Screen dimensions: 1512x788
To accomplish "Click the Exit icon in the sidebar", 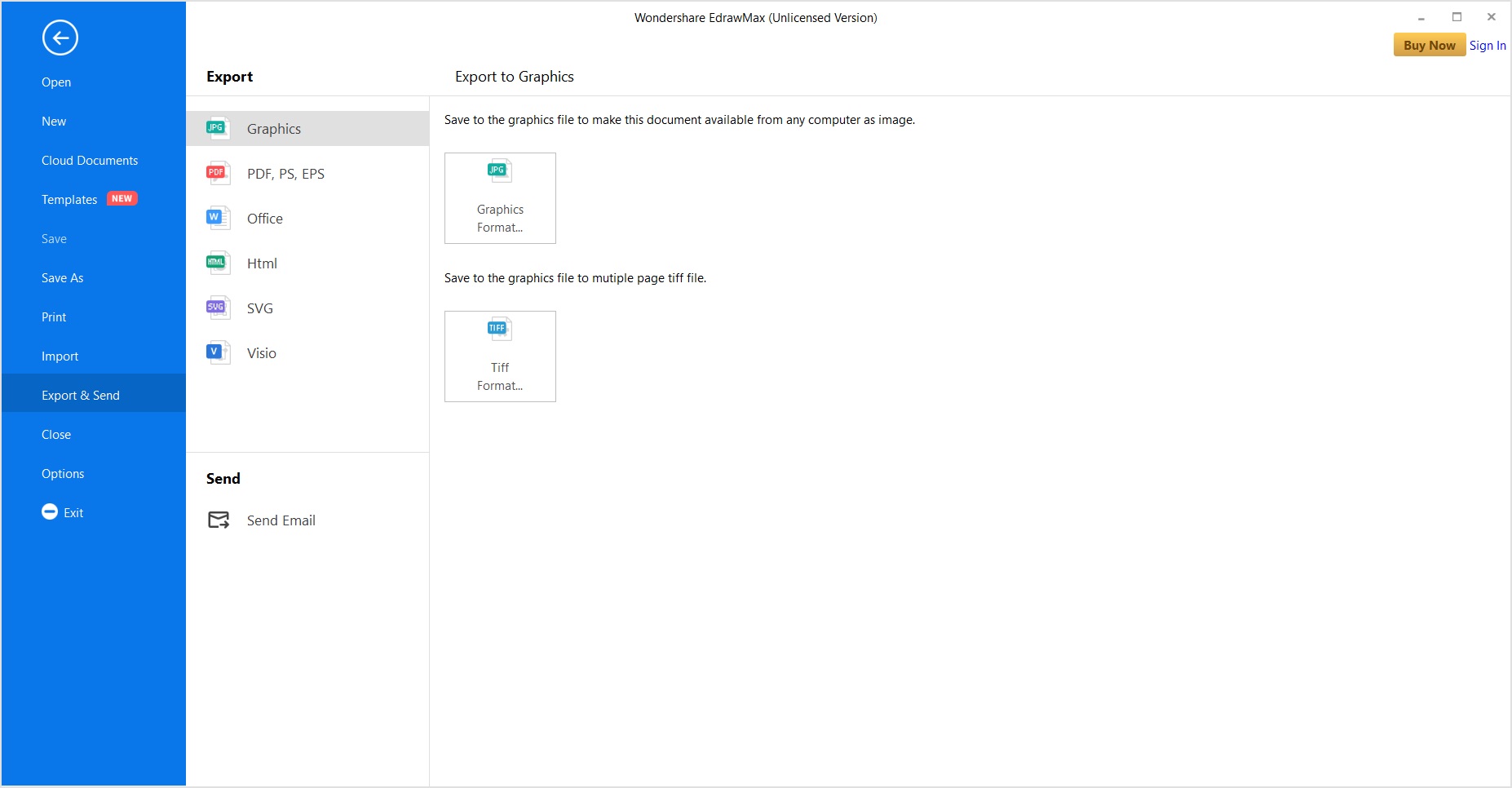I will [50, 512].
